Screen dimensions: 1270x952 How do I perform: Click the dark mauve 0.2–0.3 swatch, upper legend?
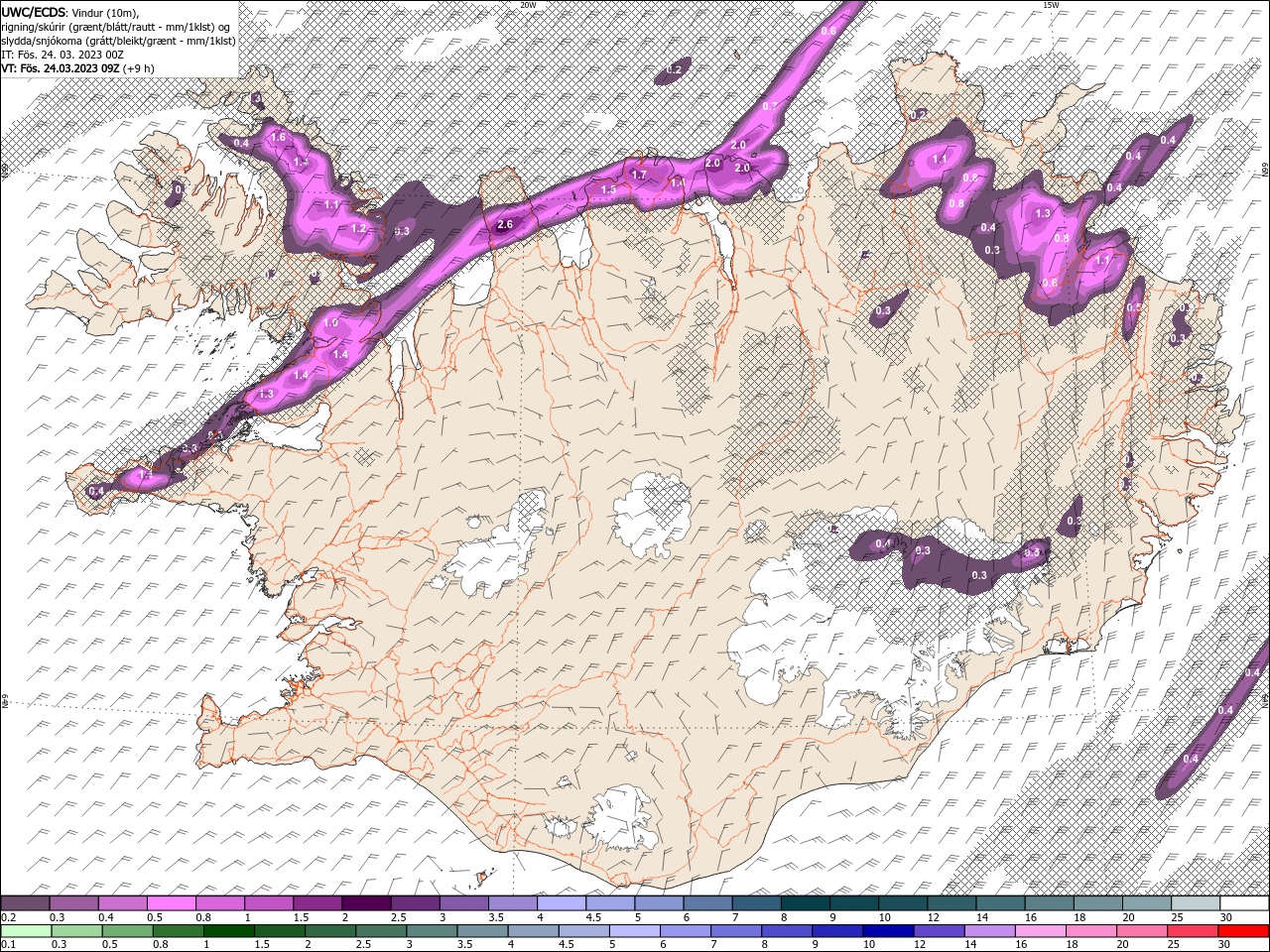pyautogui.click(x=27, y=903)
